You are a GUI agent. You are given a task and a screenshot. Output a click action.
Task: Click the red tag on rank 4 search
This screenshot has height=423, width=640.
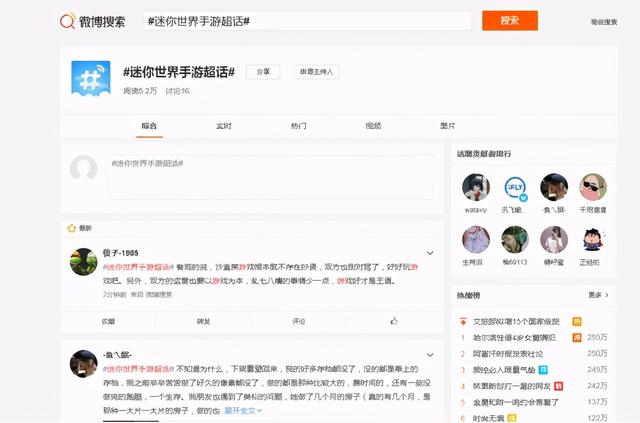(559, 386)
